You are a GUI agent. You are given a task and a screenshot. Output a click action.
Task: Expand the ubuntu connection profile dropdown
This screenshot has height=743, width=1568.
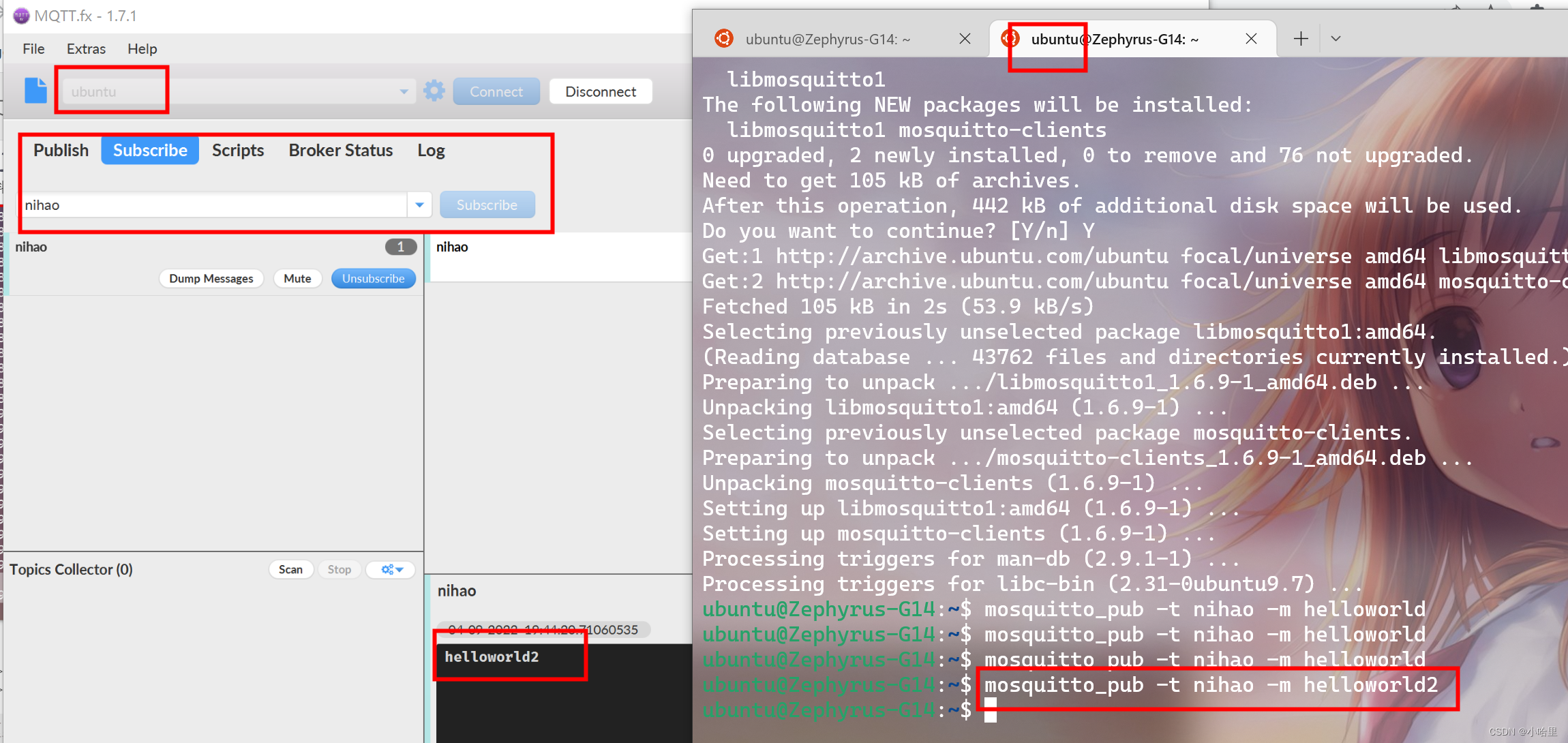tap(404, 91)
